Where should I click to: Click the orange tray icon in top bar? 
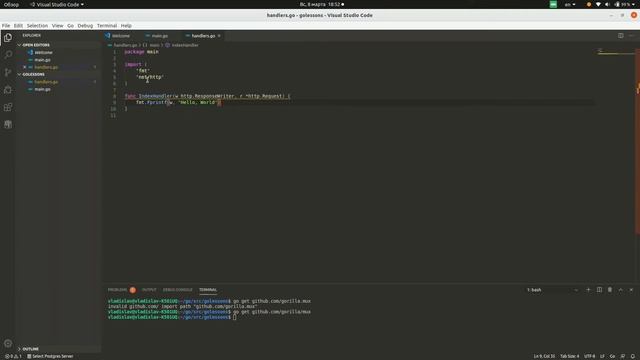(588, 4)
